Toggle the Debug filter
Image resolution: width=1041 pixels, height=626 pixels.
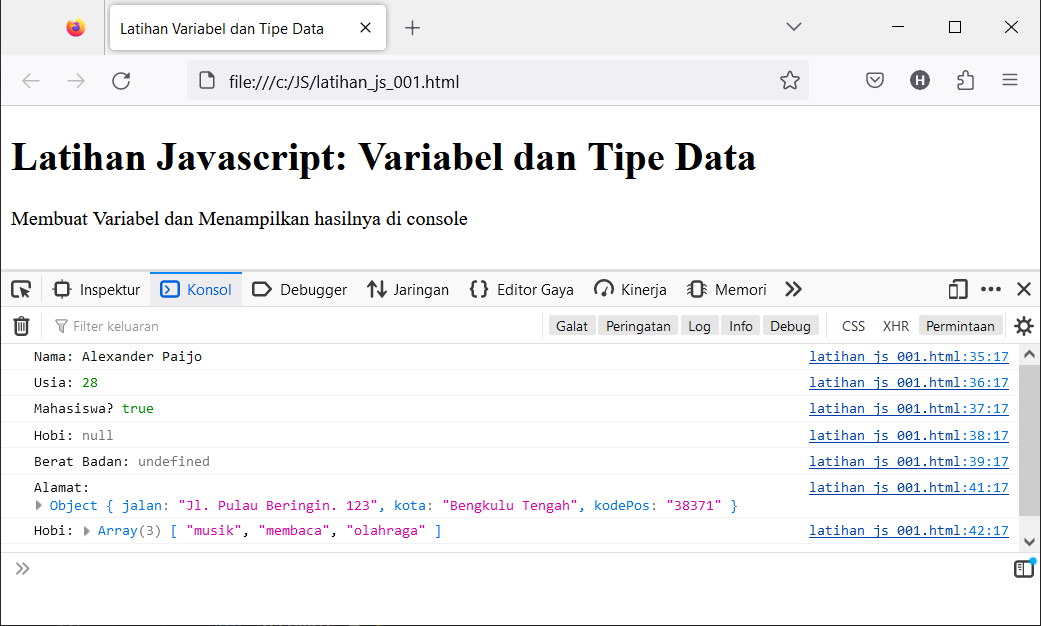790,326
